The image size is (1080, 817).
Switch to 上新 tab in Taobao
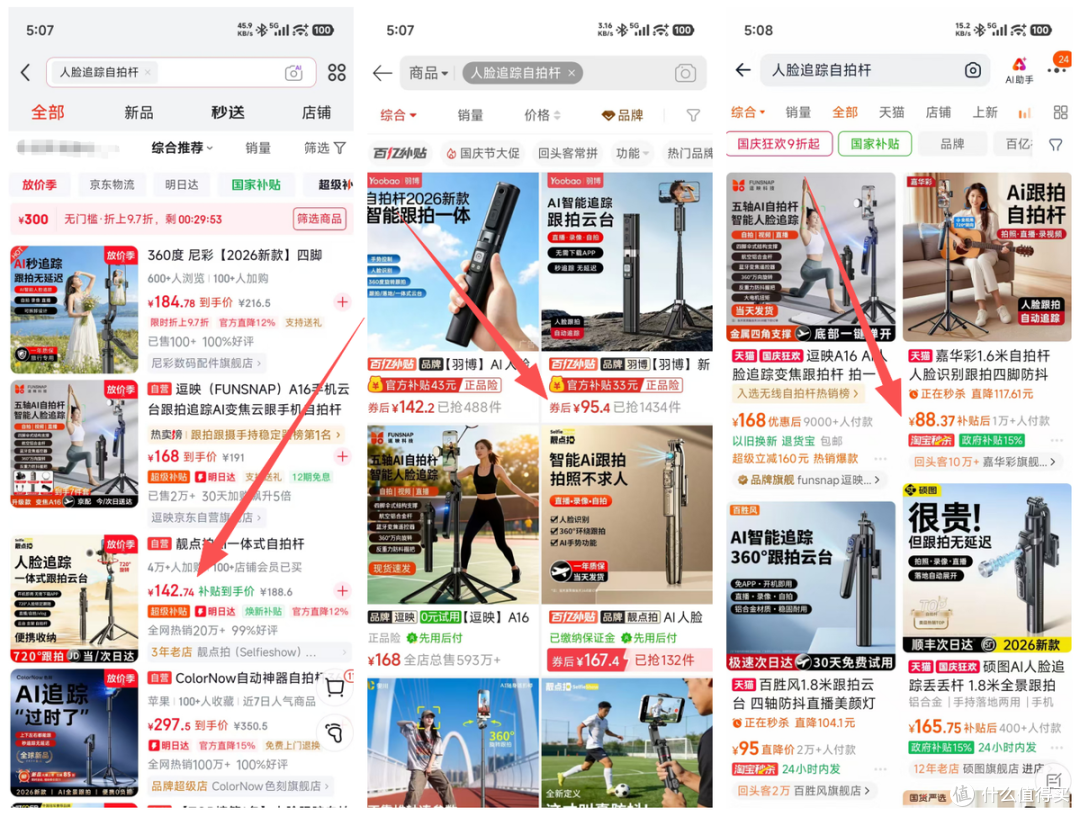tap(984, 112)
